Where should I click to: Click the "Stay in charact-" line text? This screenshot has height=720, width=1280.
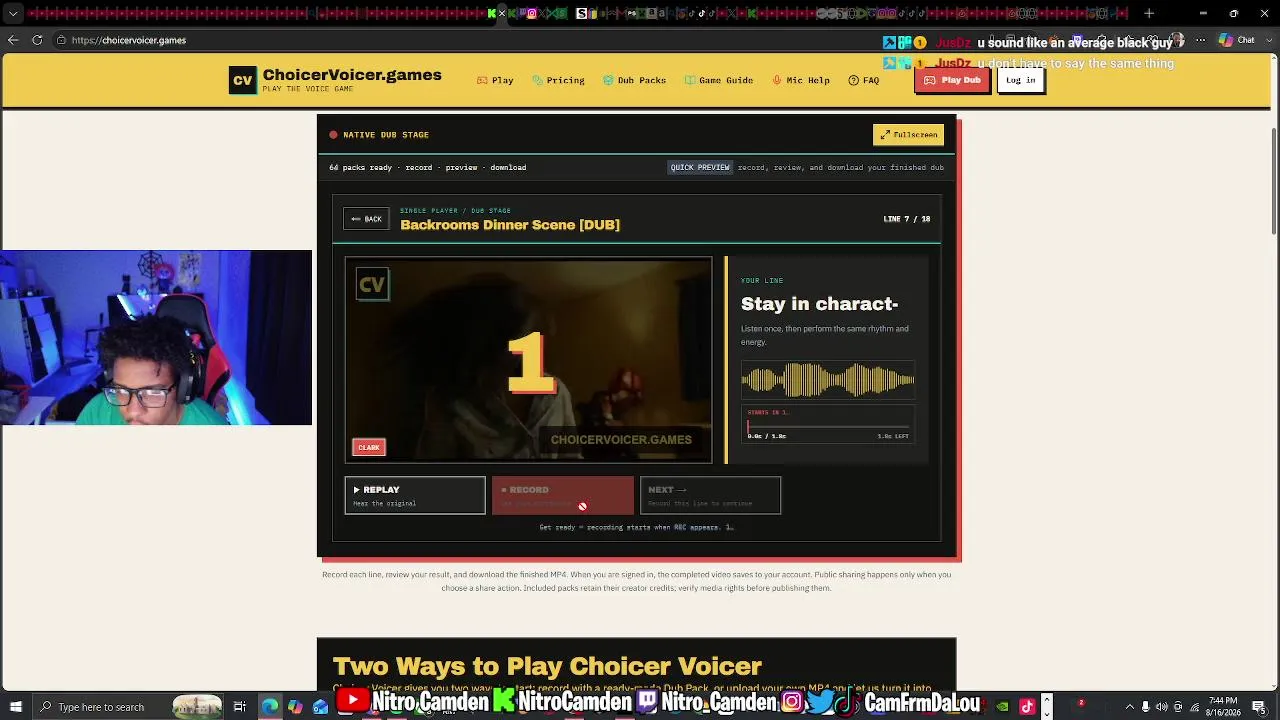(820, 304)
